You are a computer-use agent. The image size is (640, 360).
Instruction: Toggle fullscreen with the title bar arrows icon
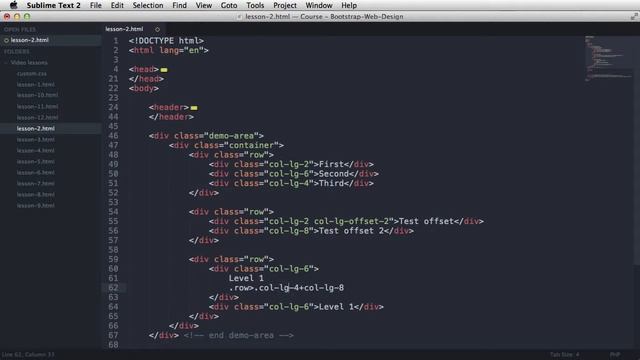coord(634,16)
